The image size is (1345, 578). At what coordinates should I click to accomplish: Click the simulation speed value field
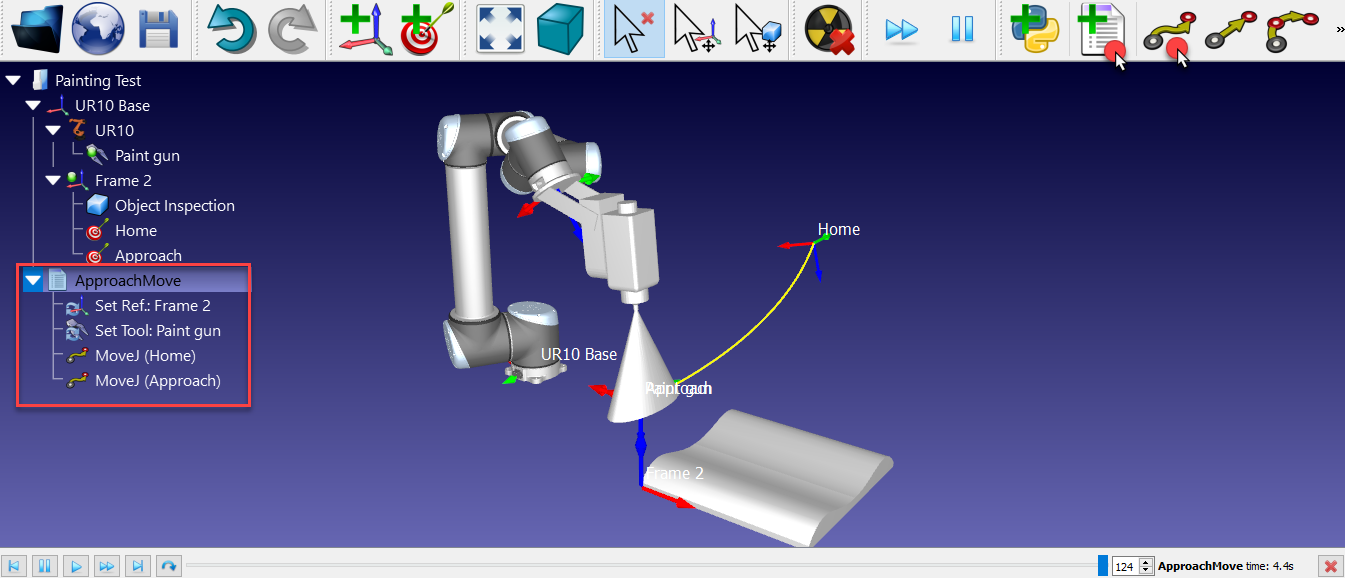click(x=1125, y=567)
